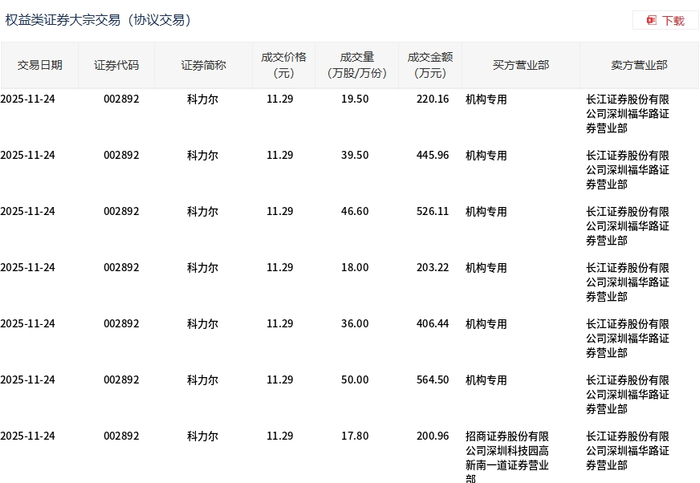
Task: Select the 买方营业部 column header
Action: pos(520,65)
